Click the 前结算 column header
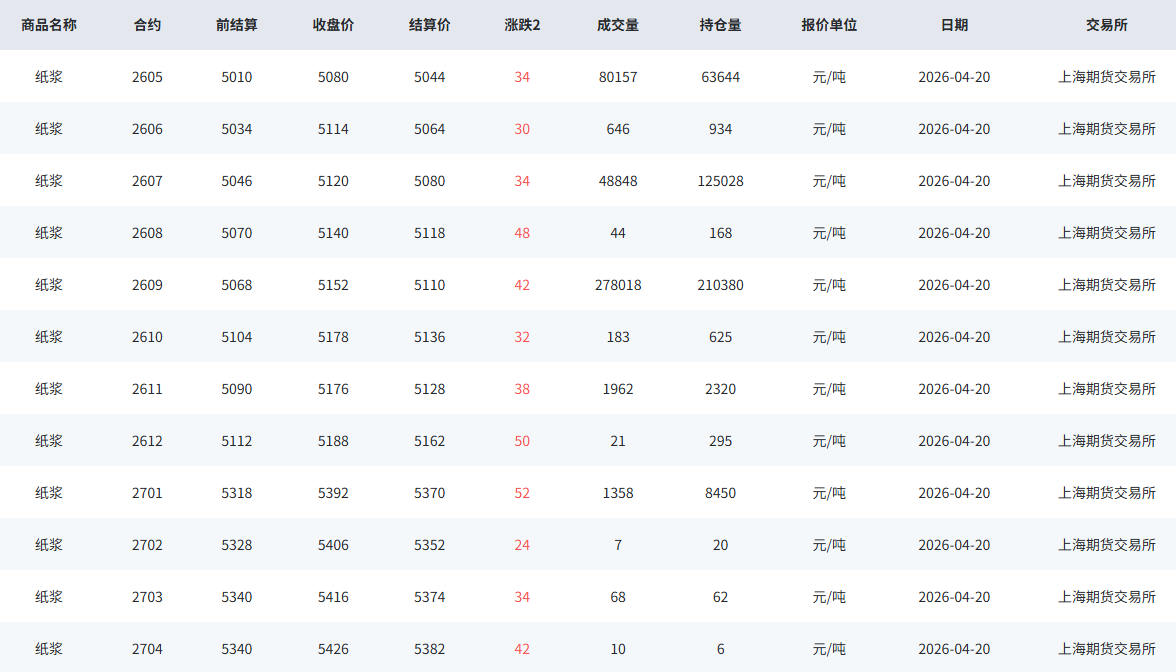This screenshot has width=1176, height=672. pyautogui.click(x=237, y=25)
